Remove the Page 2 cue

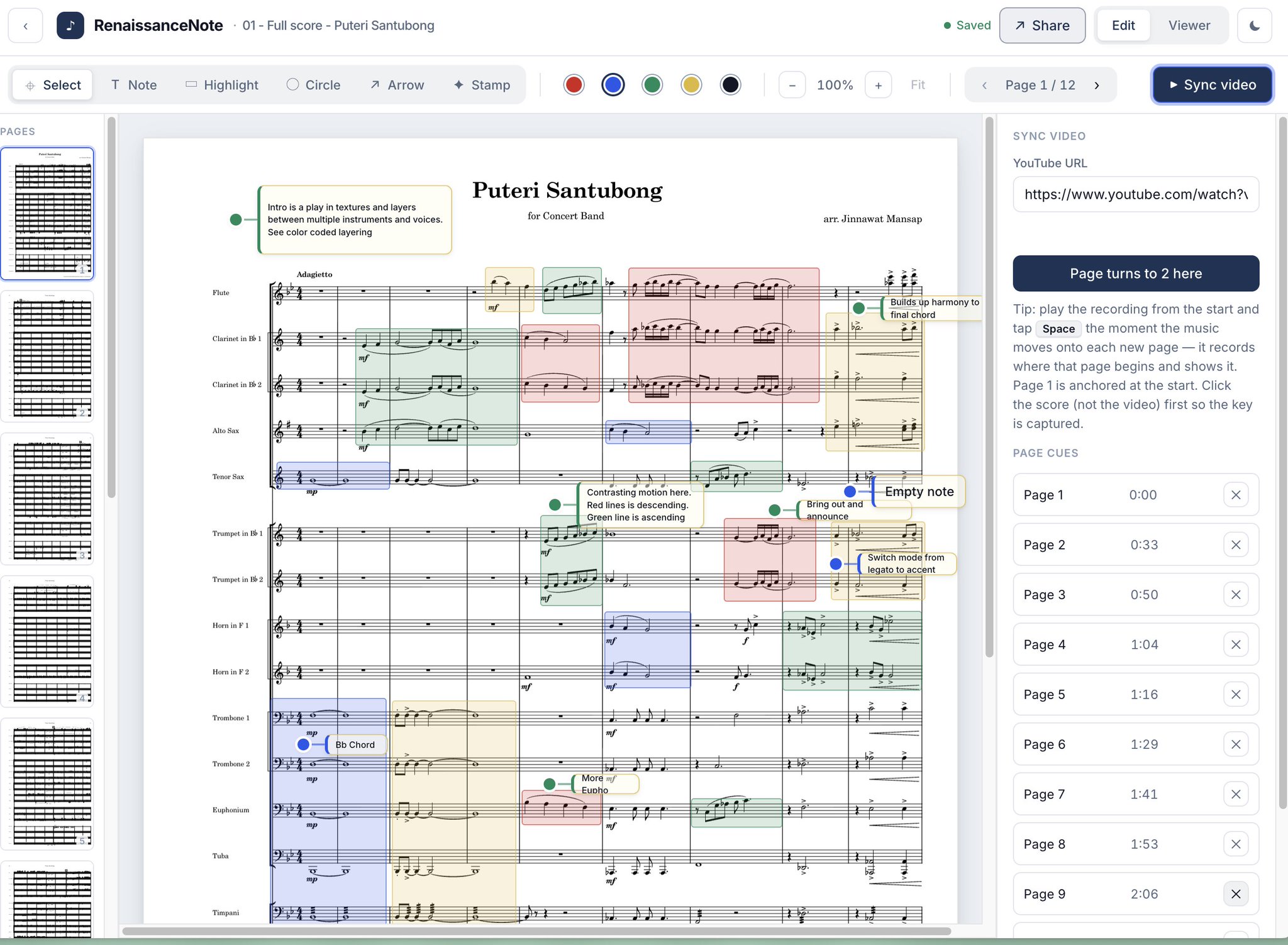(x=1236, y=544)
